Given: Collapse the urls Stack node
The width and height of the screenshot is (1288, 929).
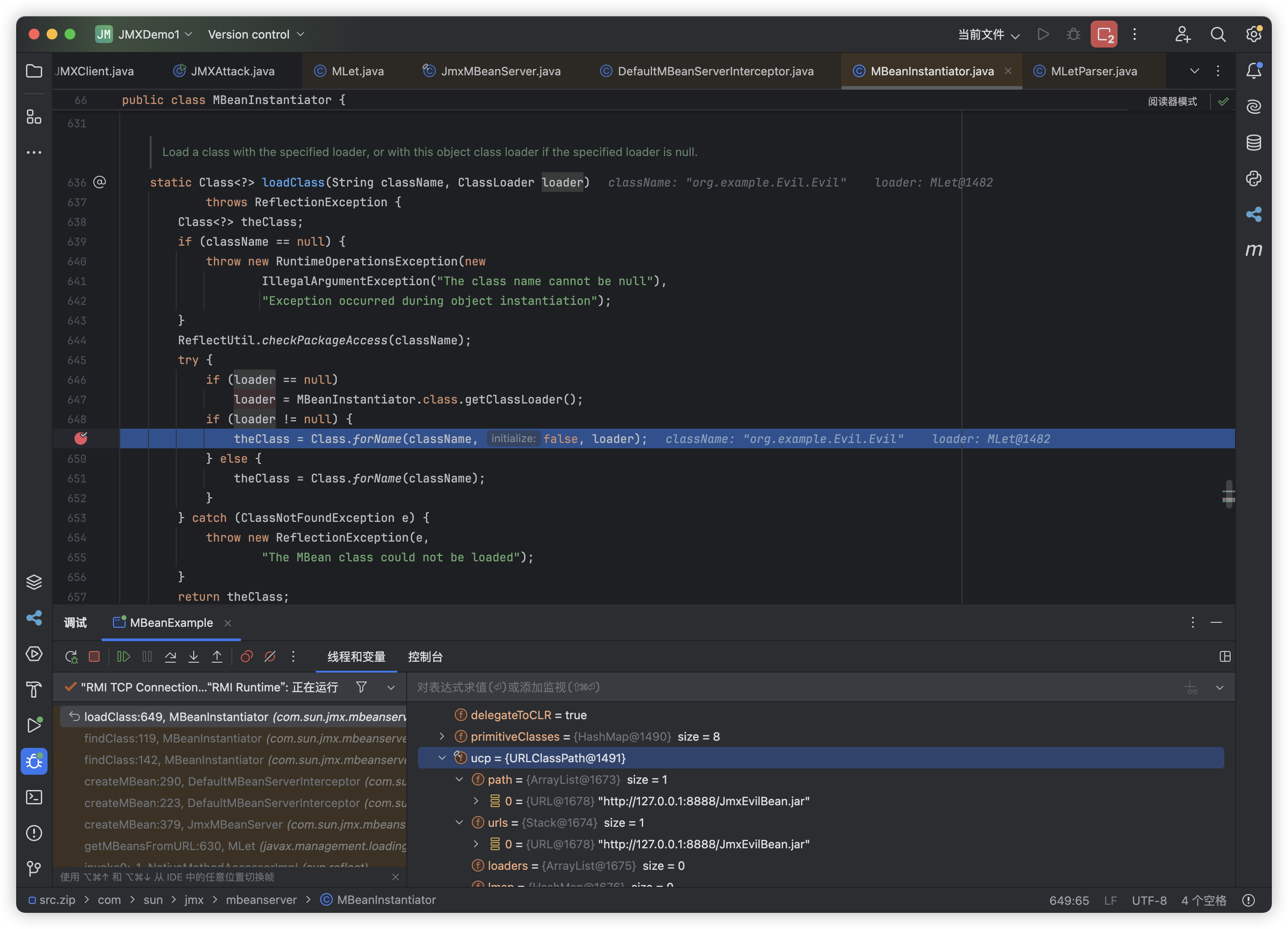Looking at the screenshot, I should coord(459,823).
